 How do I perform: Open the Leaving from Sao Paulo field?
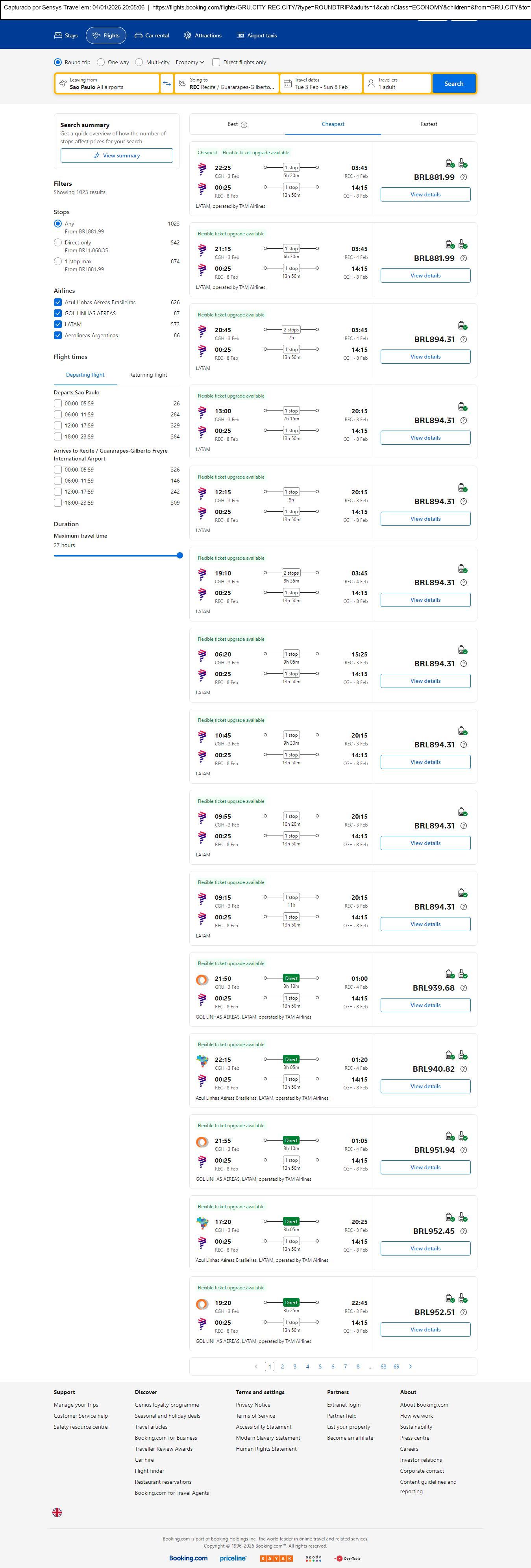(x=107, y=83)
